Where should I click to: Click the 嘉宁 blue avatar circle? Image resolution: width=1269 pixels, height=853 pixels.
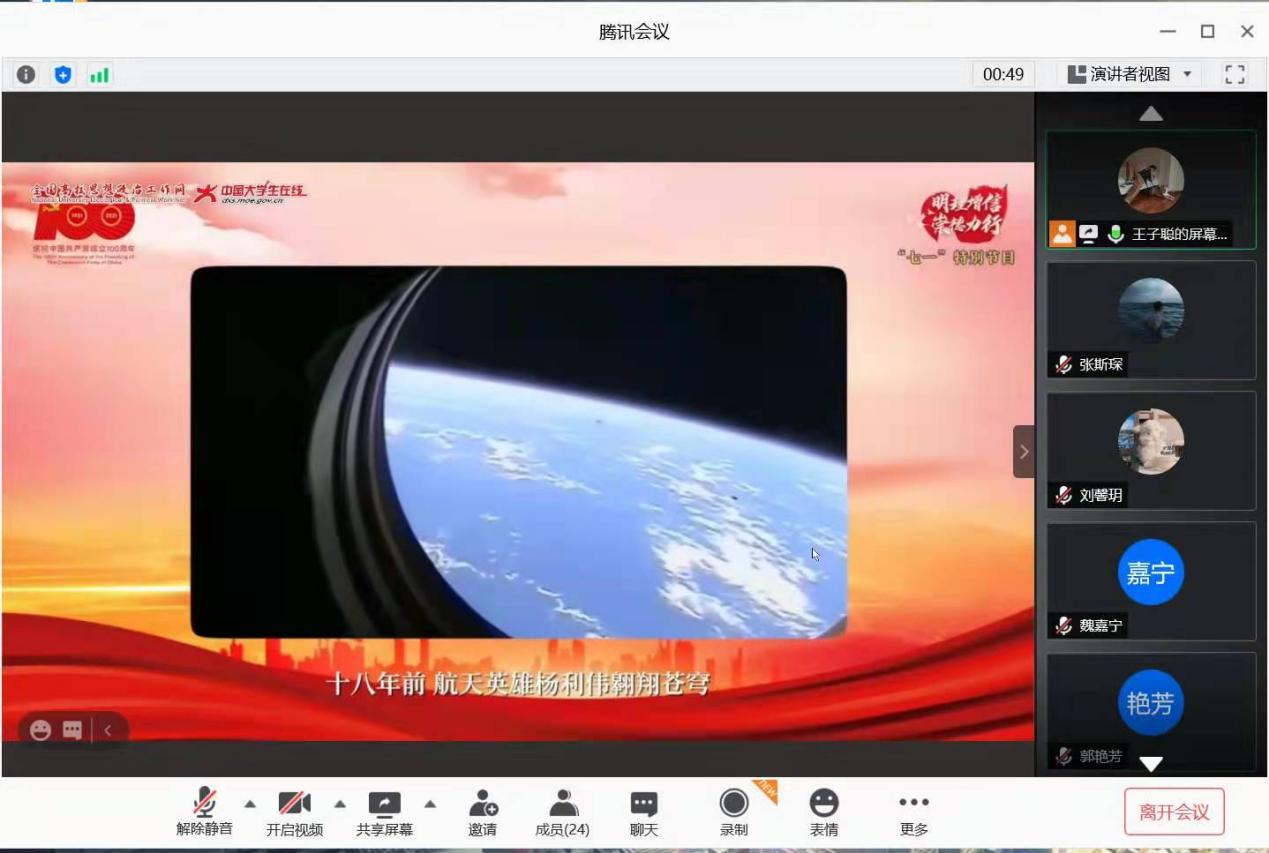[x=1151, y=572]
